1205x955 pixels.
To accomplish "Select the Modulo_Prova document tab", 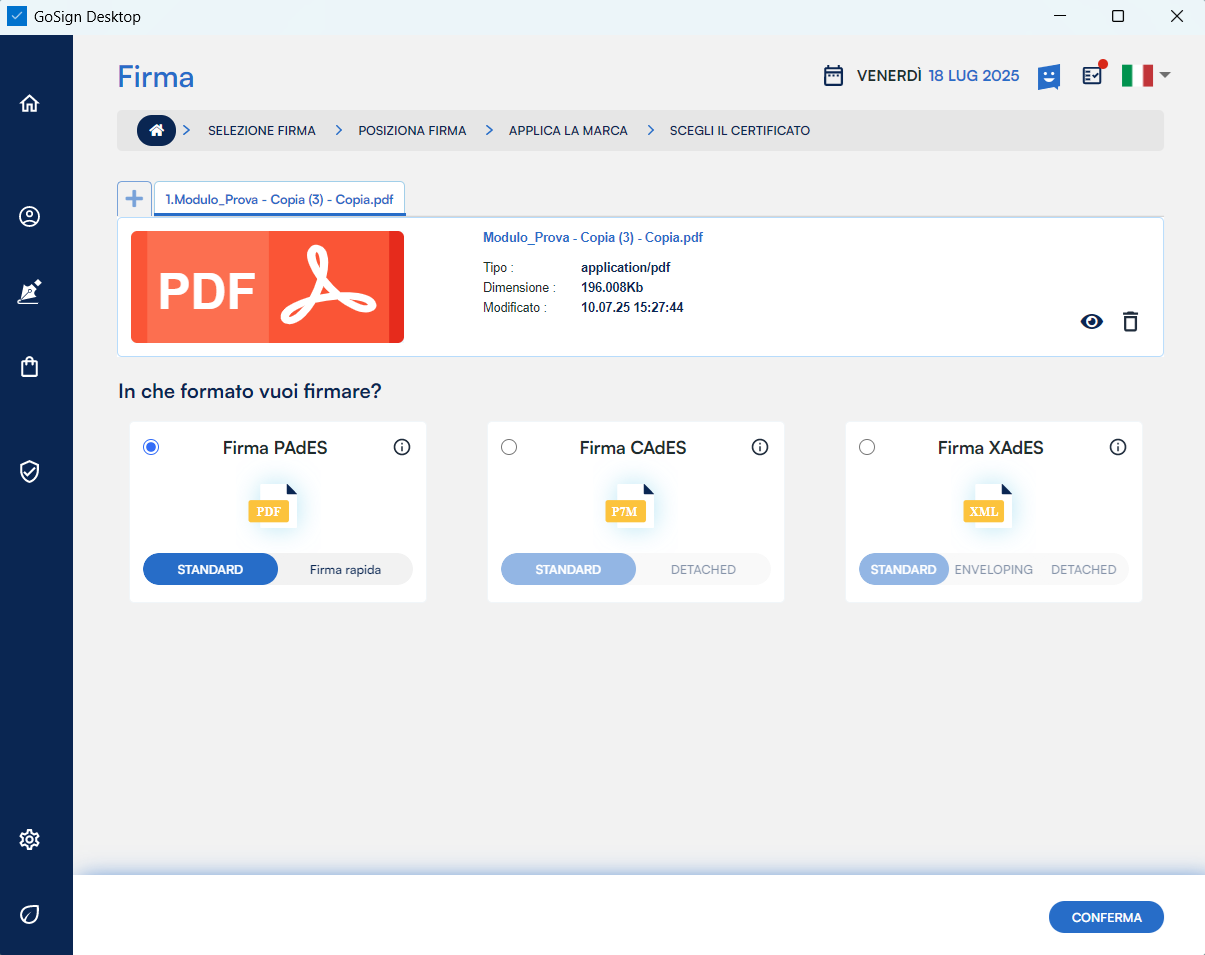I will point(279,199).
